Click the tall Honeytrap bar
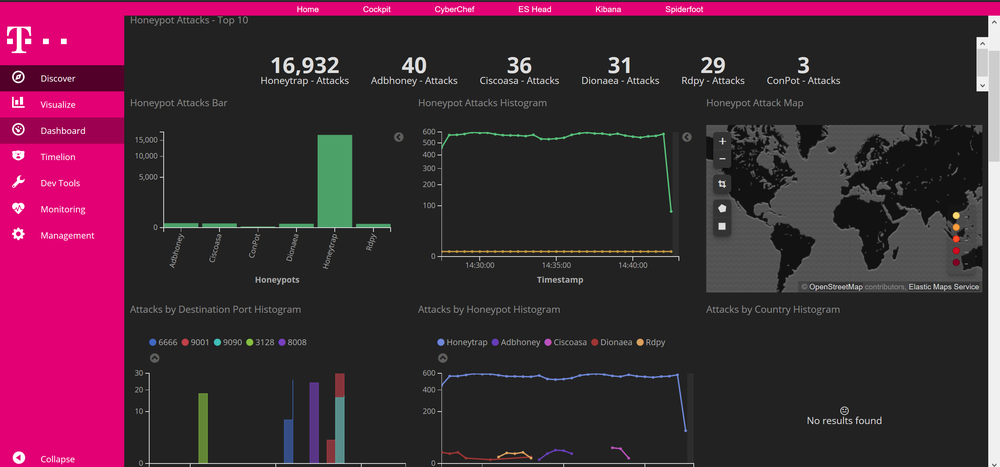Viewport: 1000px width, 467px height. [x=335, y=181]
